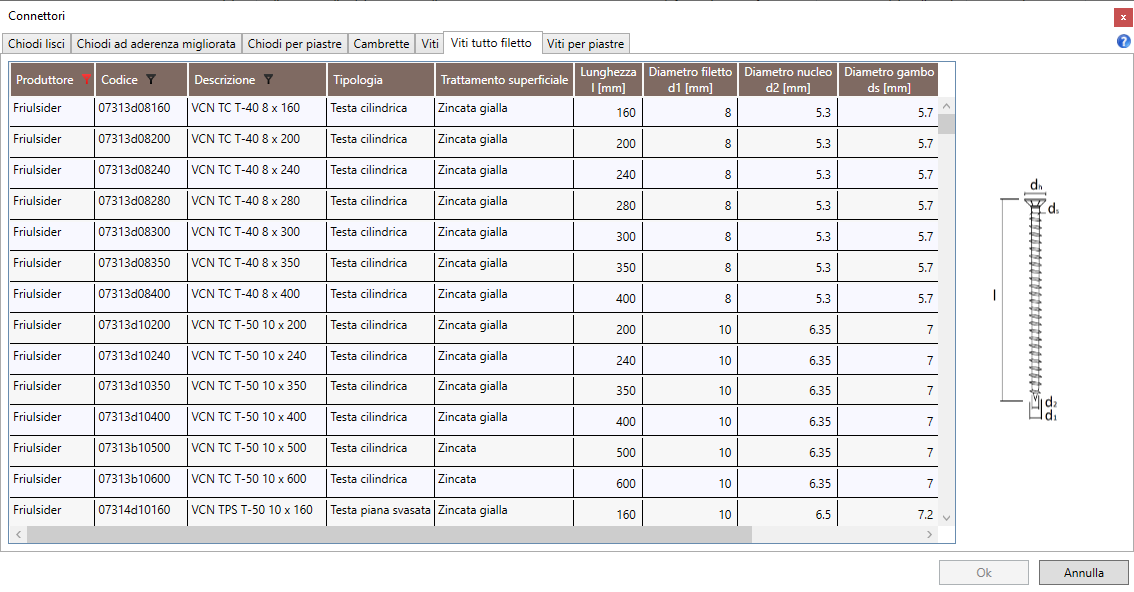The image size is (1134, 592).
Task: Click the vertical scrollbar up arrow
Action: pyautogui.click(x=946, y=106)
